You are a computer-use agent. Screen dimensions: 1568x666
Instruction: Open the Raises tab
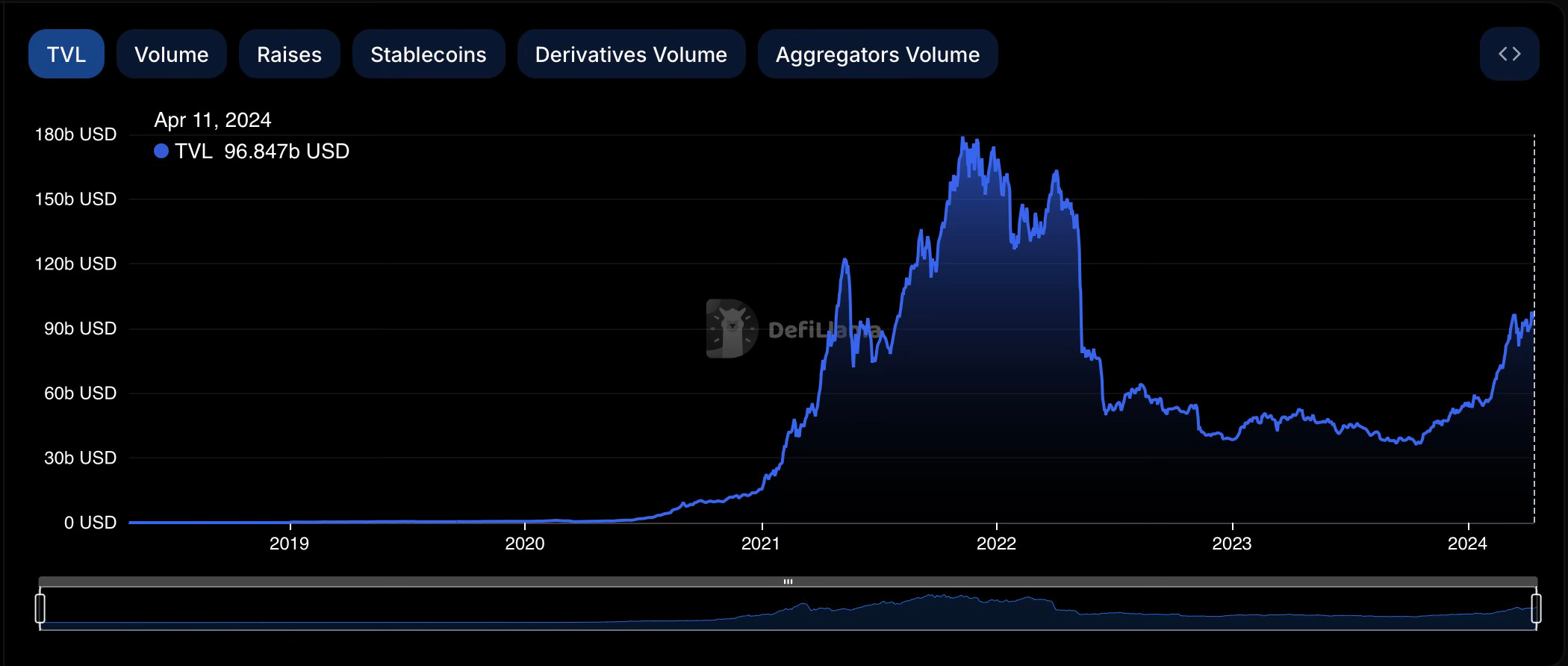point(289,55)
